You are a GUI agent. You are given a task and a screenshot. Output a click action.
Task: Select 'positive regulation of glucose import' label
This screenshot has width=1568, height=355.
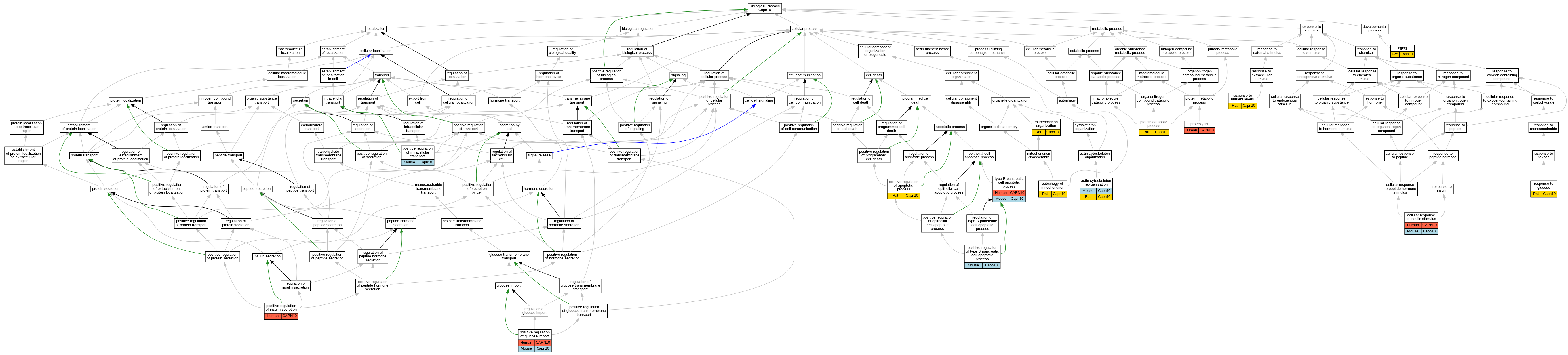point(534,334)
